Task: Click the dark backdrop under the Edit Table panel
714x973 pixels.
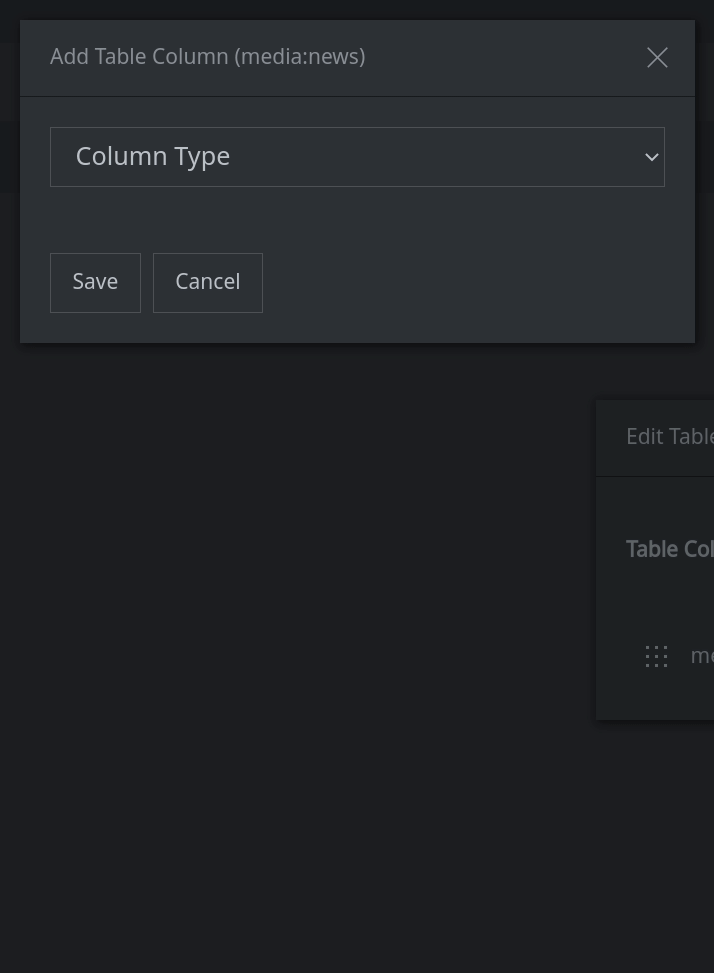Action: [655, 840]
